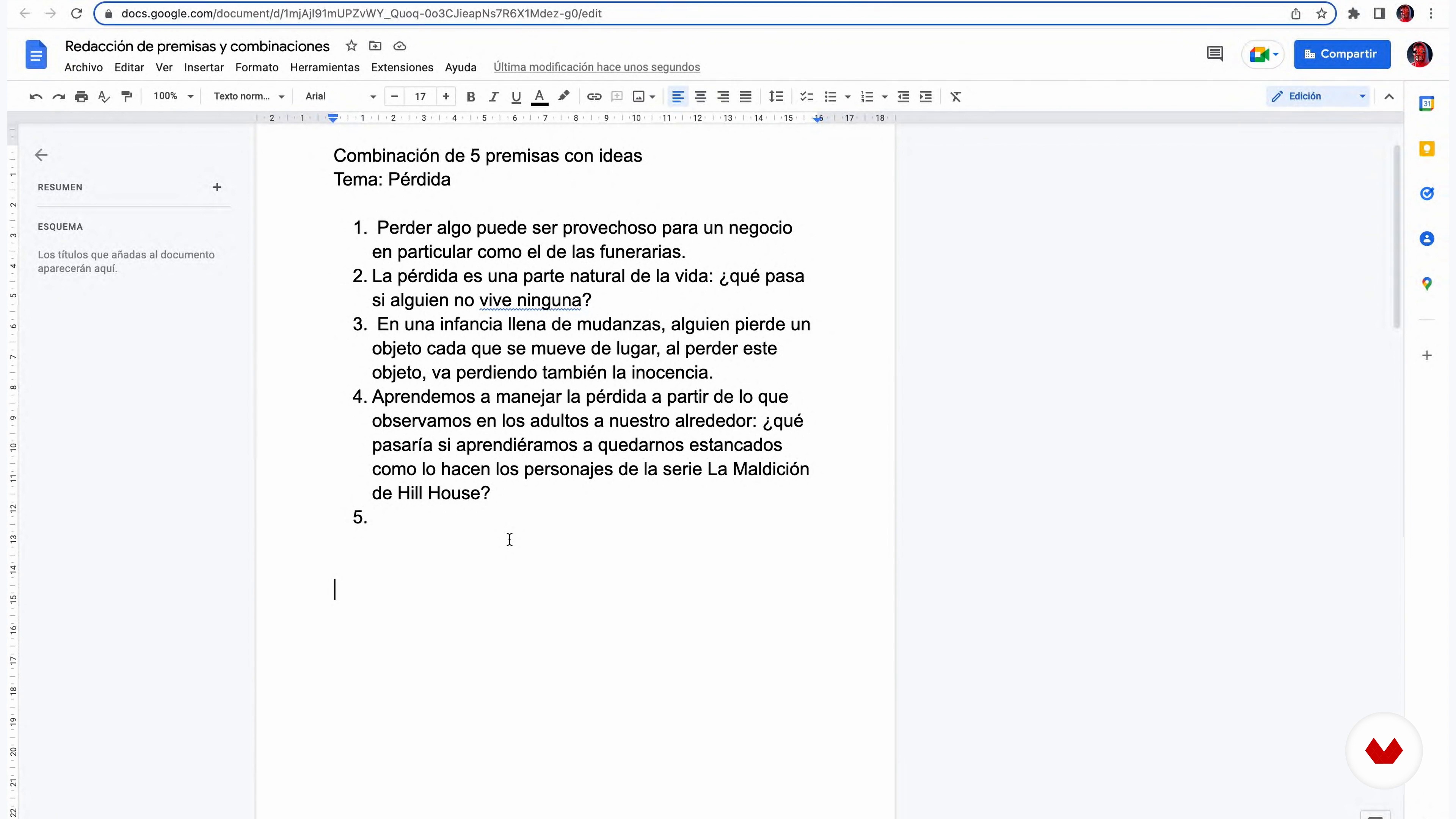The image size is (1456, 819).
Task: Click the Undo arrow icon
Action: [x=36, y=97]
